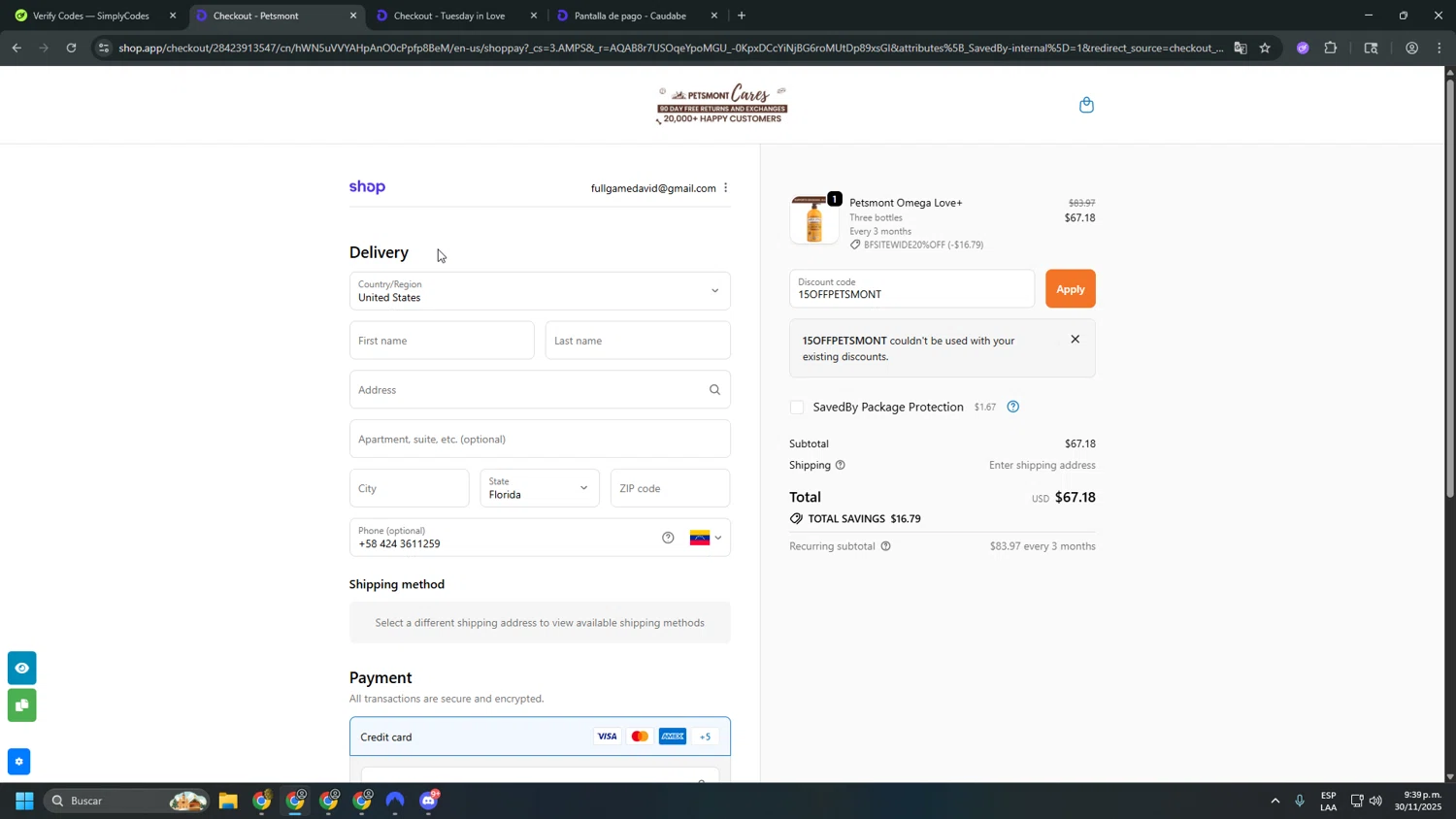
Task: Click the First name field
Action: [x=442, y=341]
